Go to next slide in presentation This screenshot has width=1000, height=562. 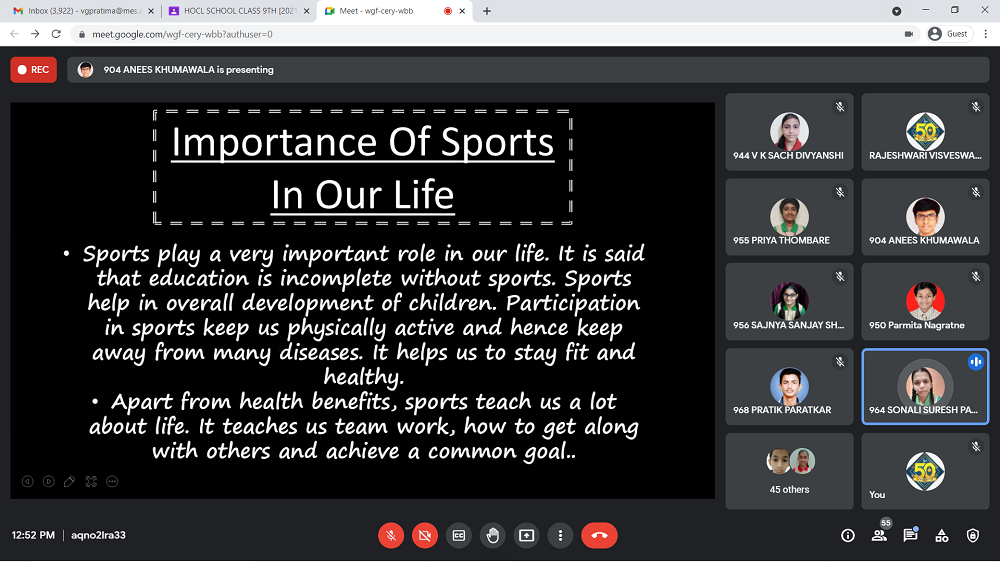pos(48,481)
